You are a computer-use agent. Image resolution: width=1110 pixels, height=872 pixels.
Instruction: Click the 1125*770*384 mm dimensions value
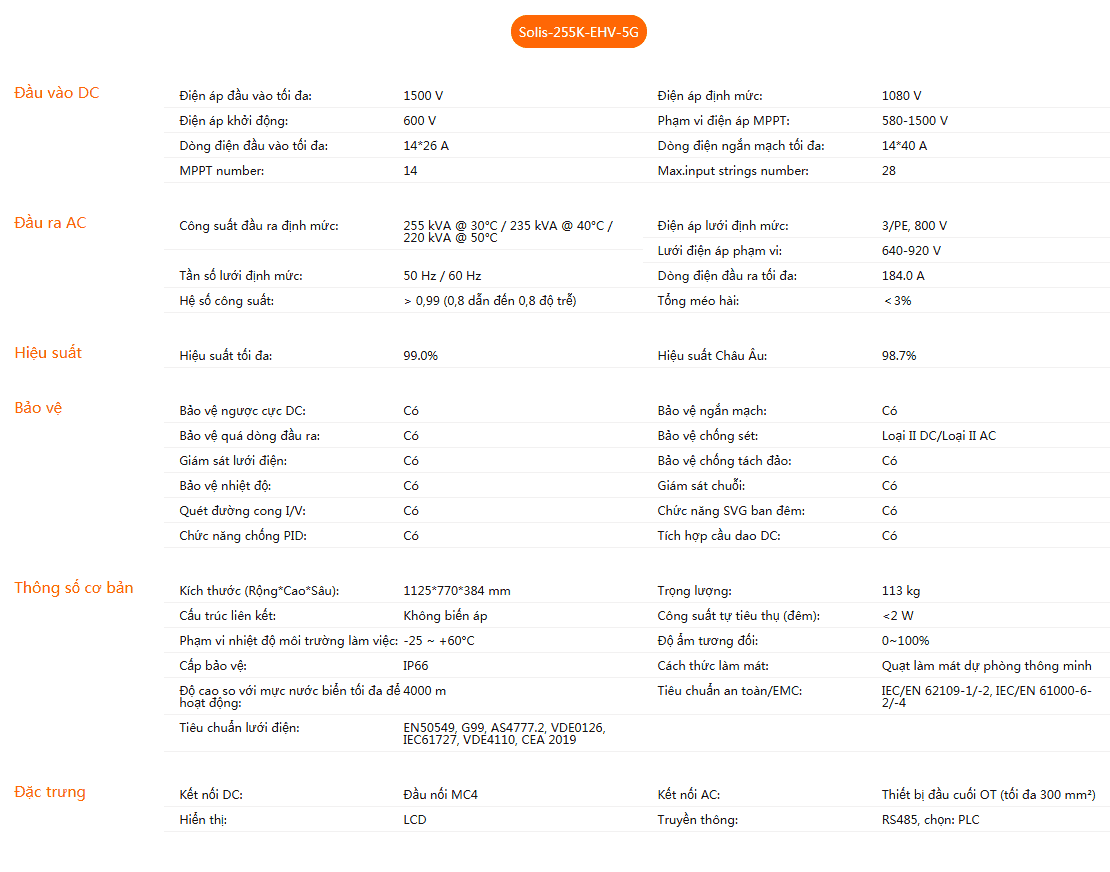tap(456, 591)
